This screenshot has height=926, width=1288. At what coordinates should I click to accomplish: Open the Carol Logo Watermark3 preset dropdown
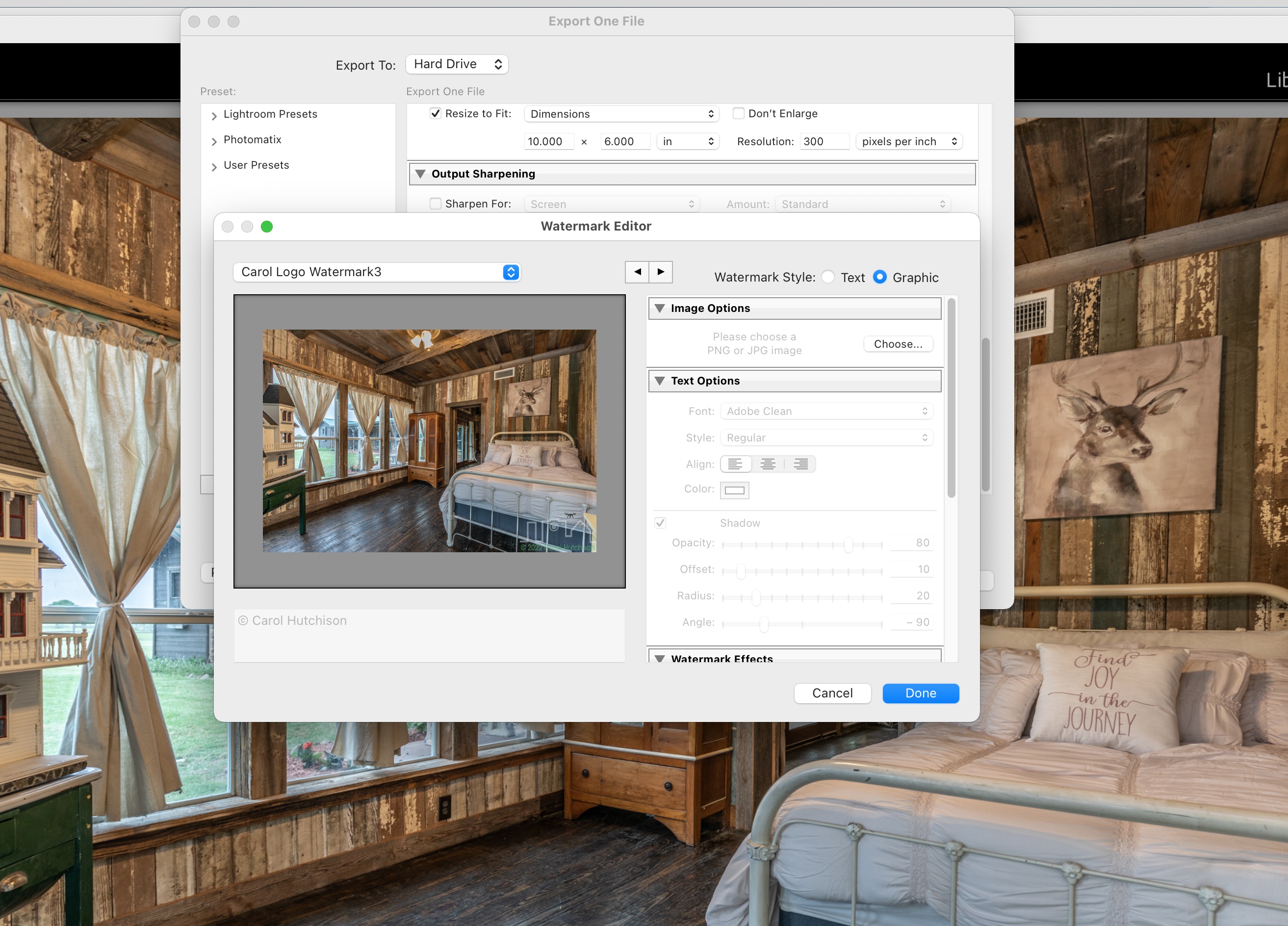tap(377, 272)
